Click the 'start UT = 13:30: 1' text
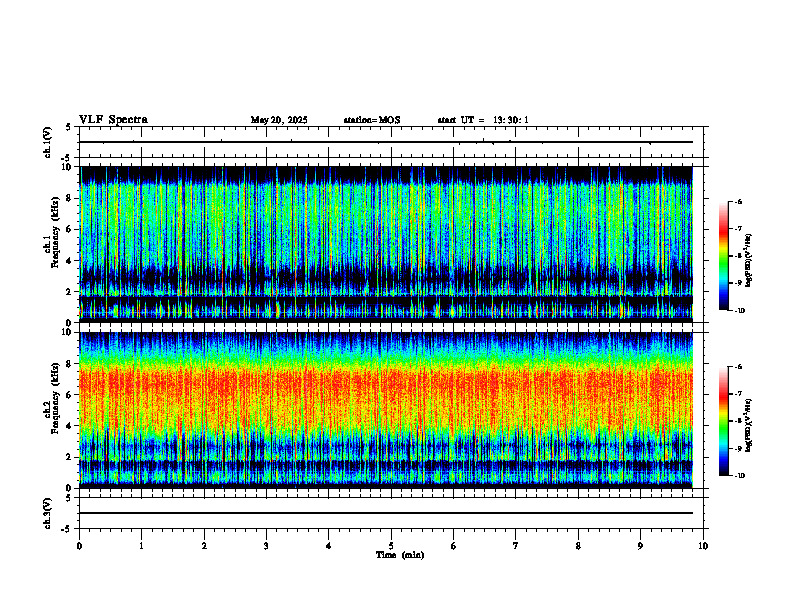Screen dimensions: 792x612 [483, 120]
